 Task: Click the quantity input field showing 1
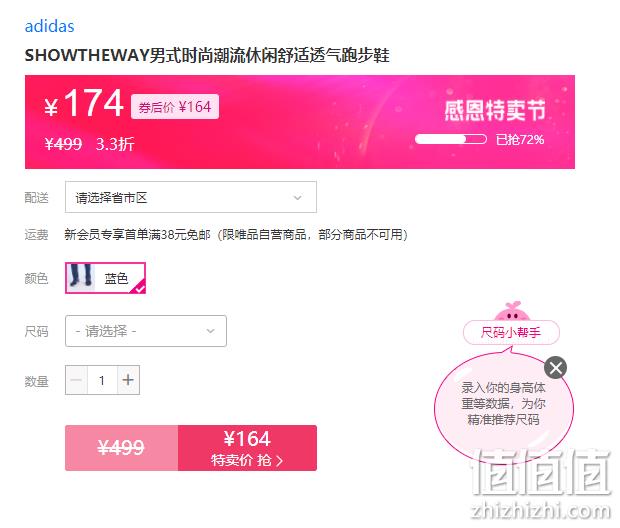tap(102, 380)
